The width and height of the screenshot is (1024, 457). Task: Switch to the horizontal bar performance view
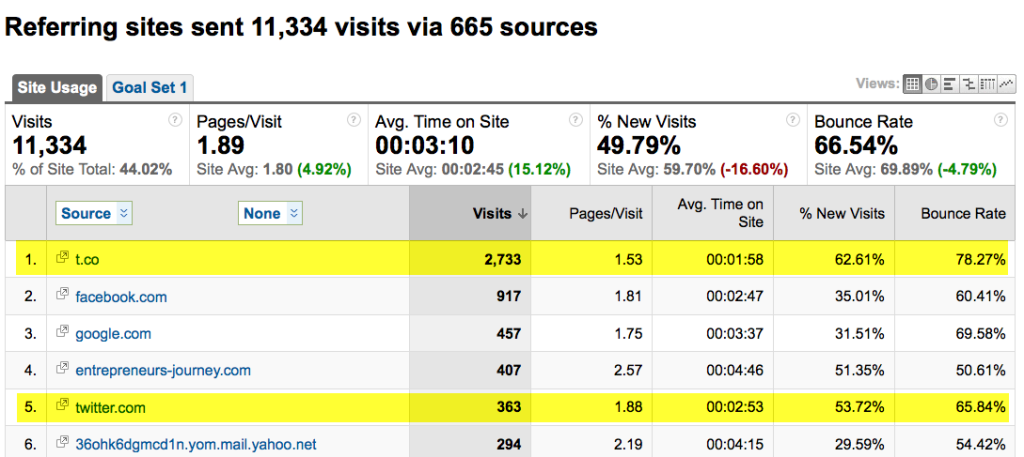pos(950,84)
